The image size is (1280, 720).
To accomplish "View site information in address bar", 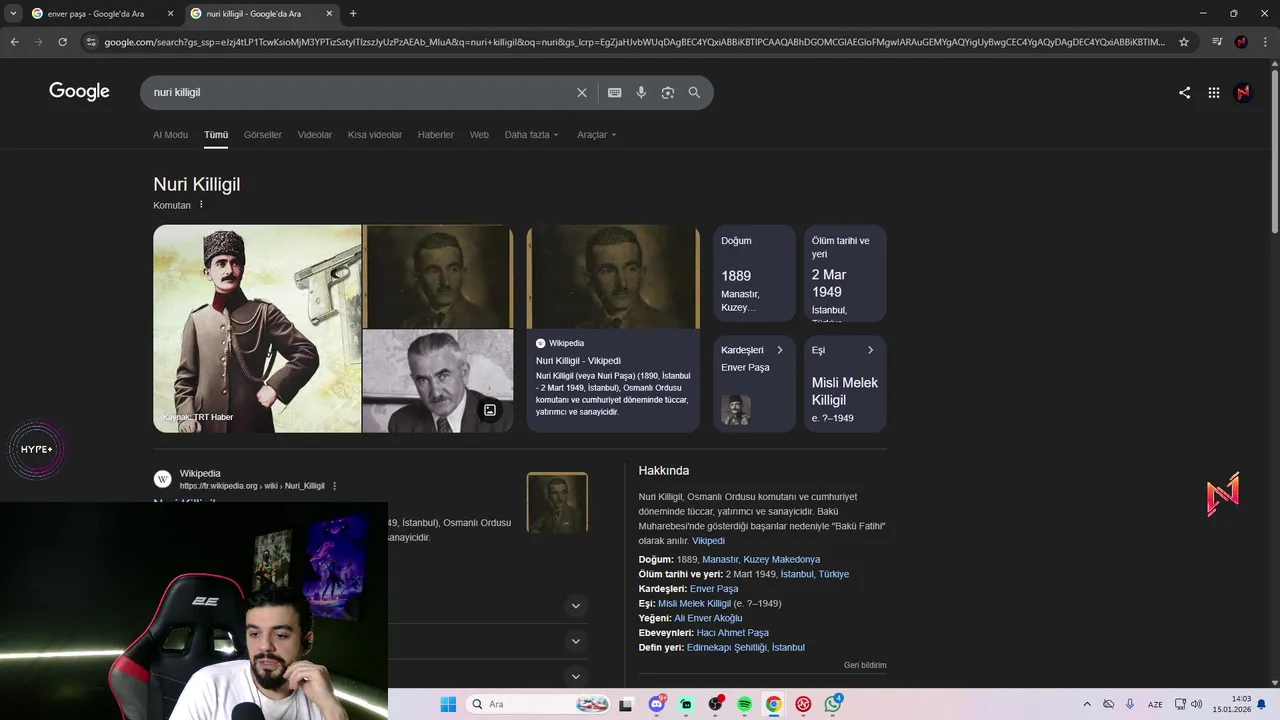I will (x=91, y=42).
